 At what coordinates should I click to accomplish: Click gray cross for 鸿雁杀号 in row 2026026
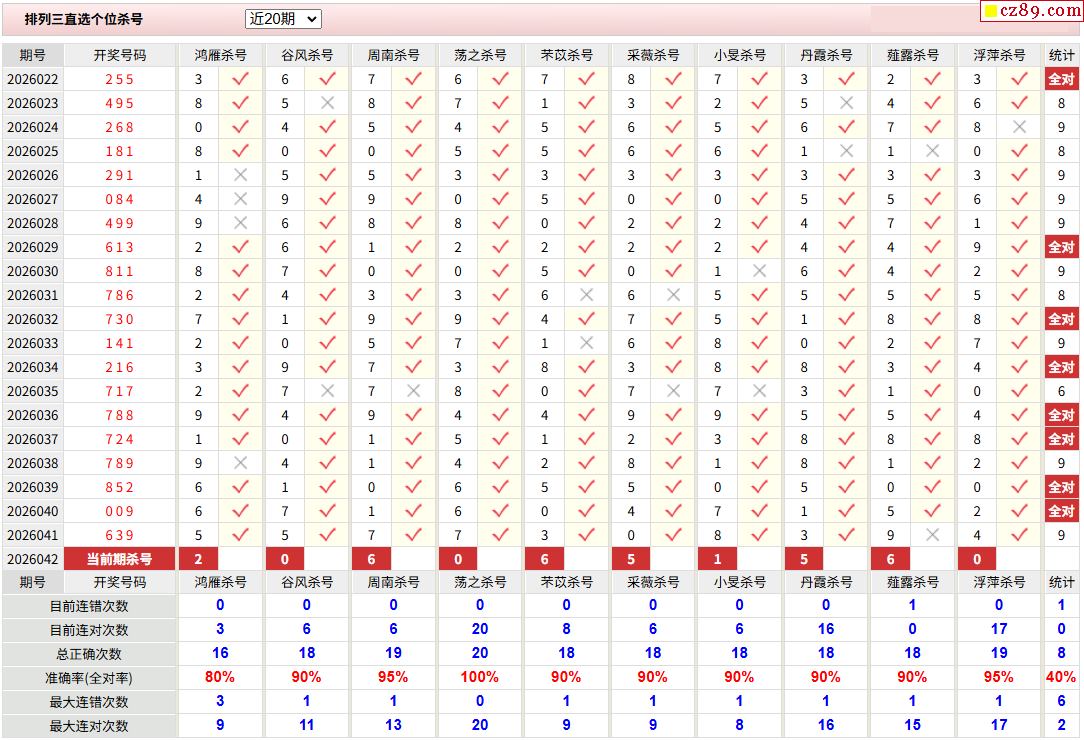[240, 175]
